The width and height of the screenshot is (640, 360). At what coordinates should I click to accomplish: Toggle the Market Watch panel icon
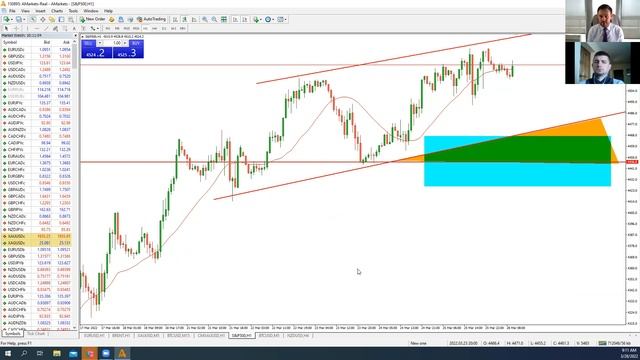(x=33, y=19)
